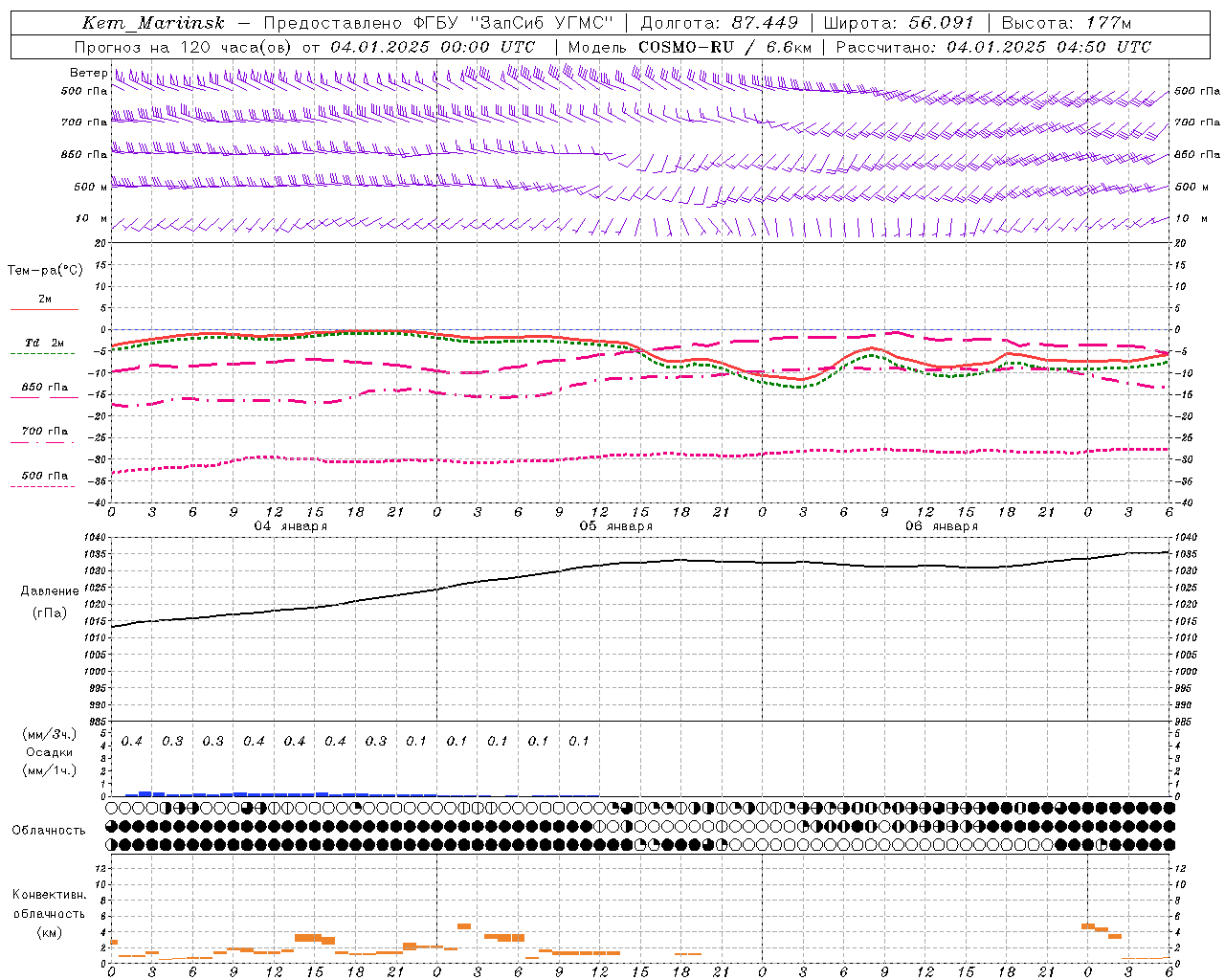Image resolution: width=1225 pixels, height=980 pixels.
Task: Click the Долгота: 87.449 longitude value
Action: tap(719, 23)
